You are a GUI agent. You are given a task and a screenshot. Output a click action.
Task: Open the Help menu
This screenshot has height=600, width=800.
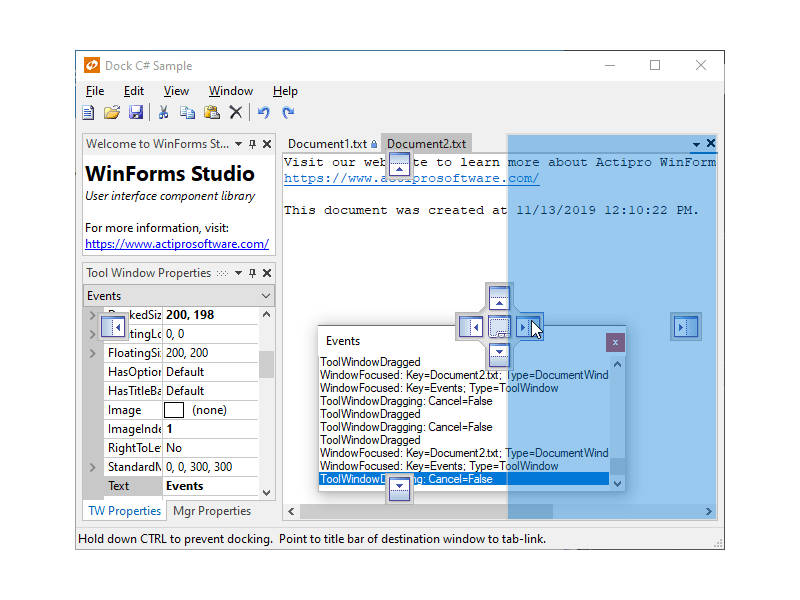(285, 91)
